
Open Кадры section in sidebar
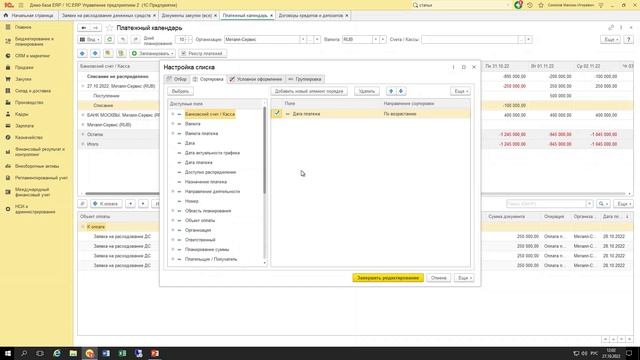coord(21,114)
